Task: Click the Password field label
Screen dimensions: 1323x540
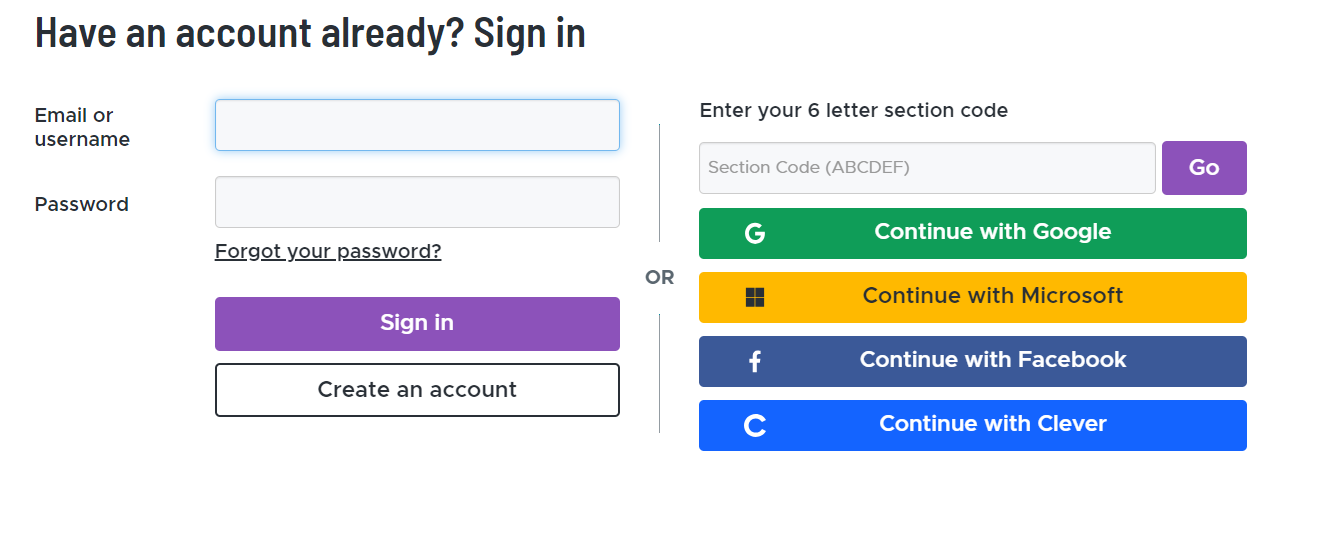Action: (82, 204)
